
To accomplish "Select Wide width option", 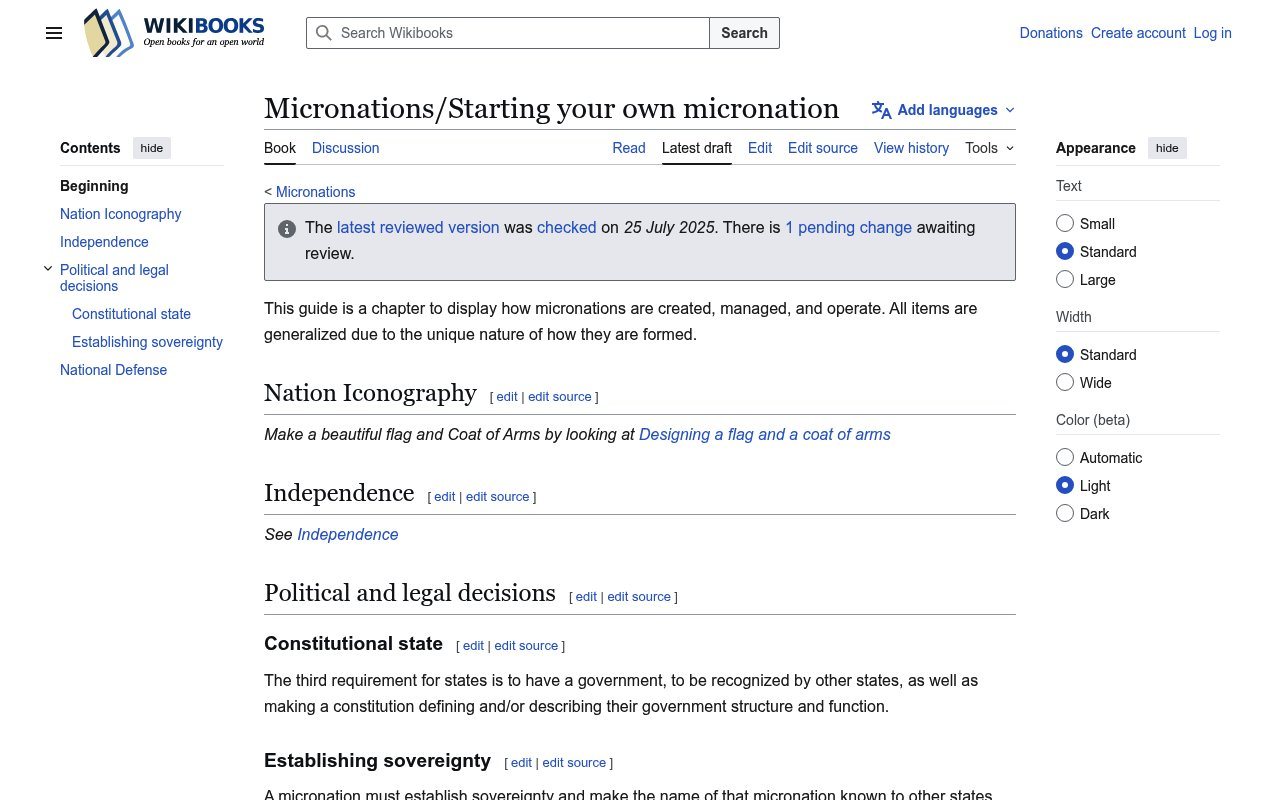I will 1065,383.
